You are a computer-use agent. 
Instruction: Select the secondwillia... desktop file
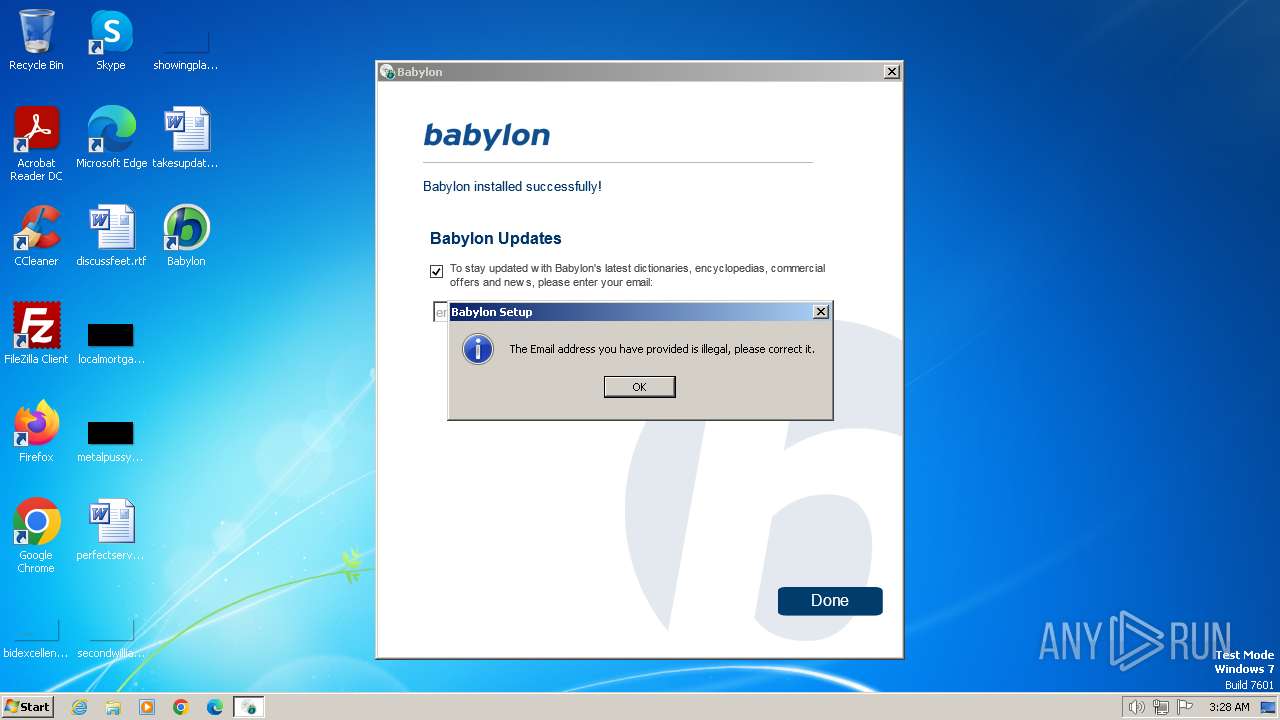[111, 638]
